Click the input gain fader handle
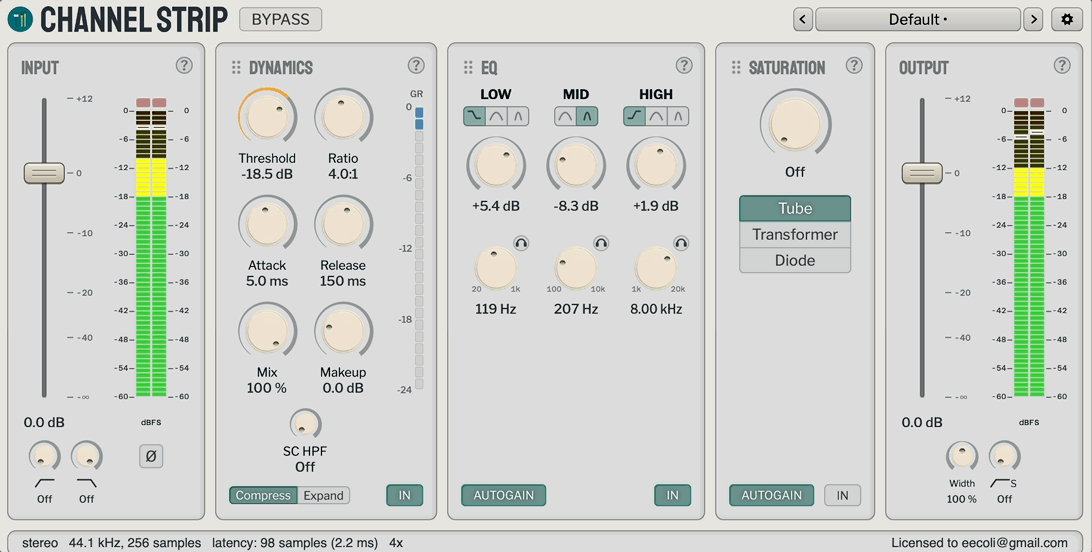 coord(44,173)
